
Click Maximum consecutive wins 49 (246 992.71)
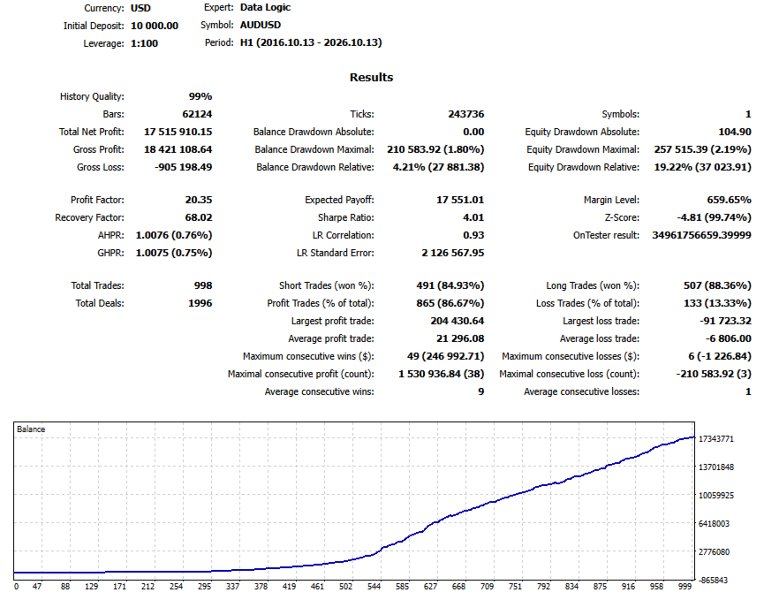click(x=446, y=356)
